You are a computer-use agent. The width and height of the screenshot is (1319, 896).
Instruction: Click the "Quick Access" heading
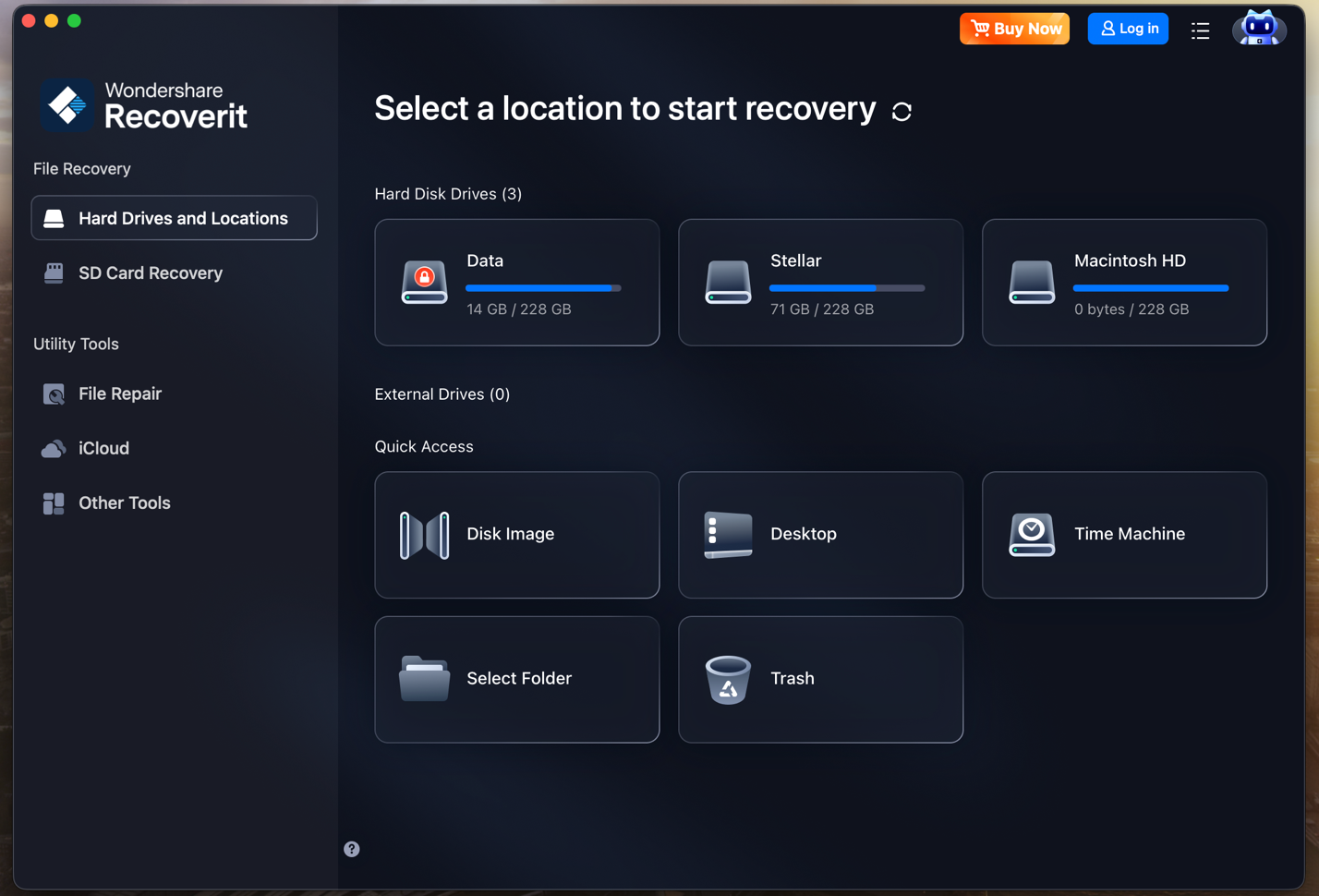tap(424, 447)
